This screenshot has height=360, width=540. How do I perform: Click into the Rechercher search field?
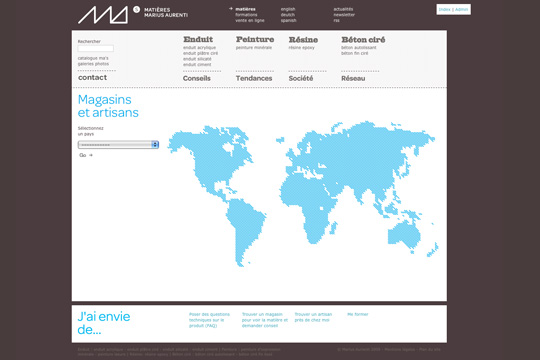(96, 48)
